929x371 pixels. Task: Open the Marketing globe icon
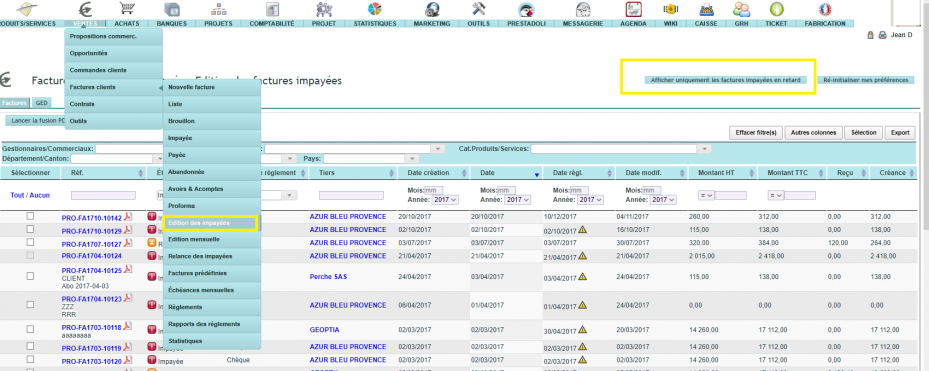pyautogui.click(x=432, y=9)
